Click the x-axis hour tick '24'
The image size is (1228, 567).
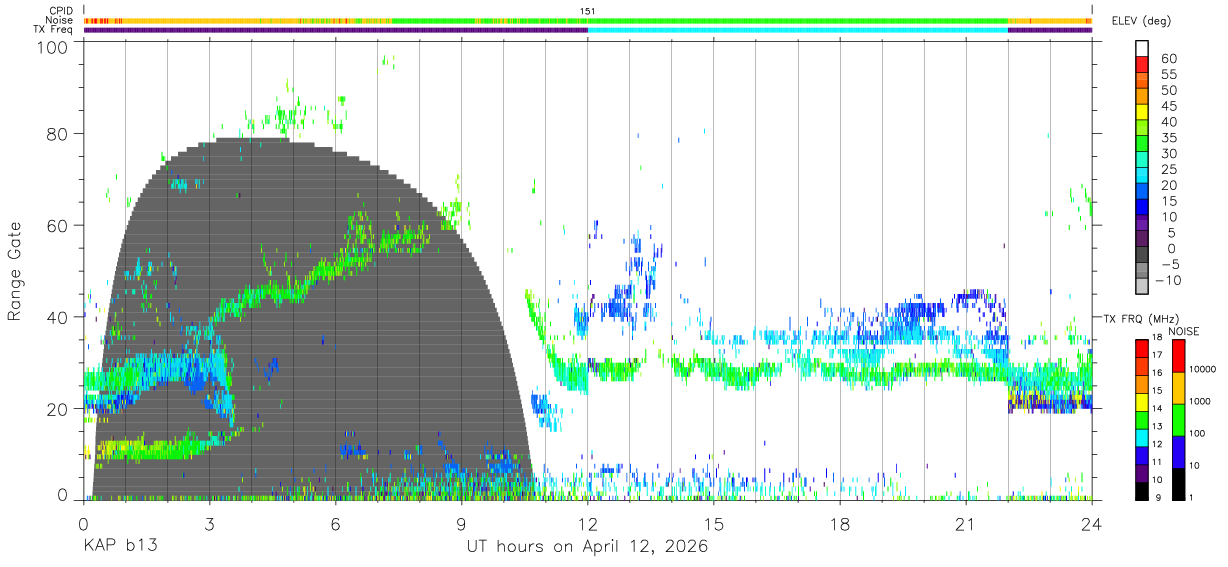1092,524
